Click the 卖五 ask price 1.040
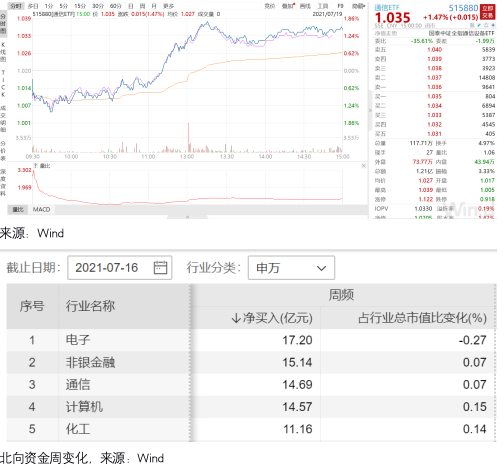Viewport: 504px width, 472px height. pyautogui.click(x=434, y=50)
